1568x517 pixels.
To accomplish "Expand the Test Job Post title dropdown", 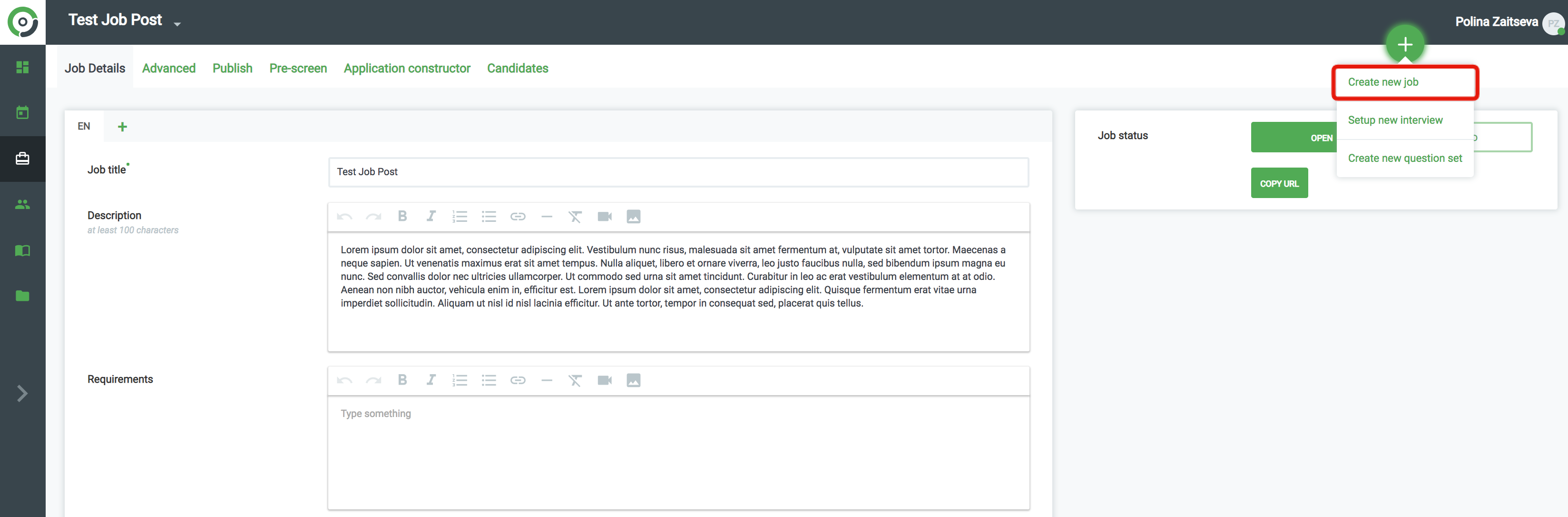I will click(x=177, y=24).
